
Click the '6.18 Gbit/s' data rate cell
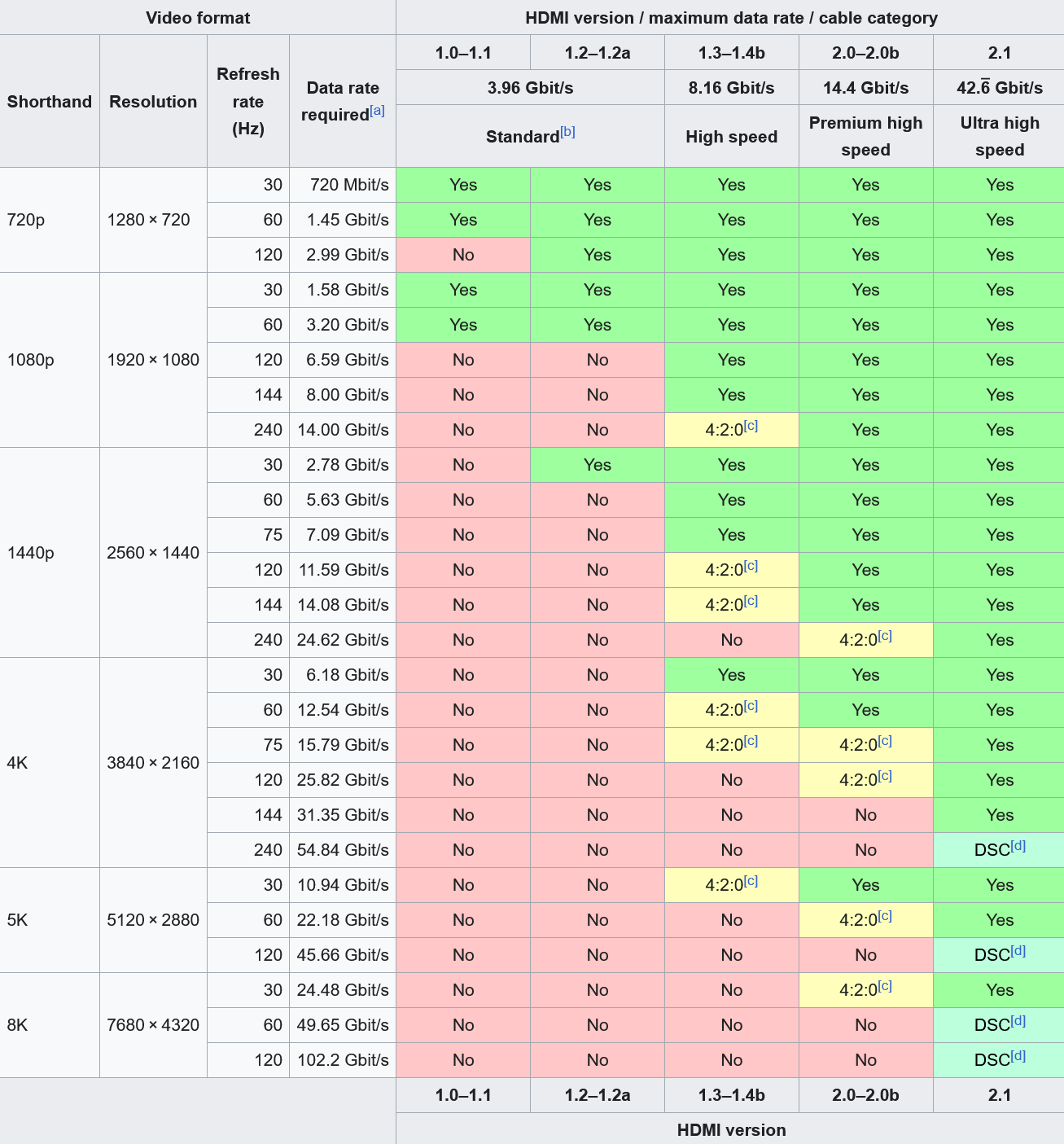[343, 675]
